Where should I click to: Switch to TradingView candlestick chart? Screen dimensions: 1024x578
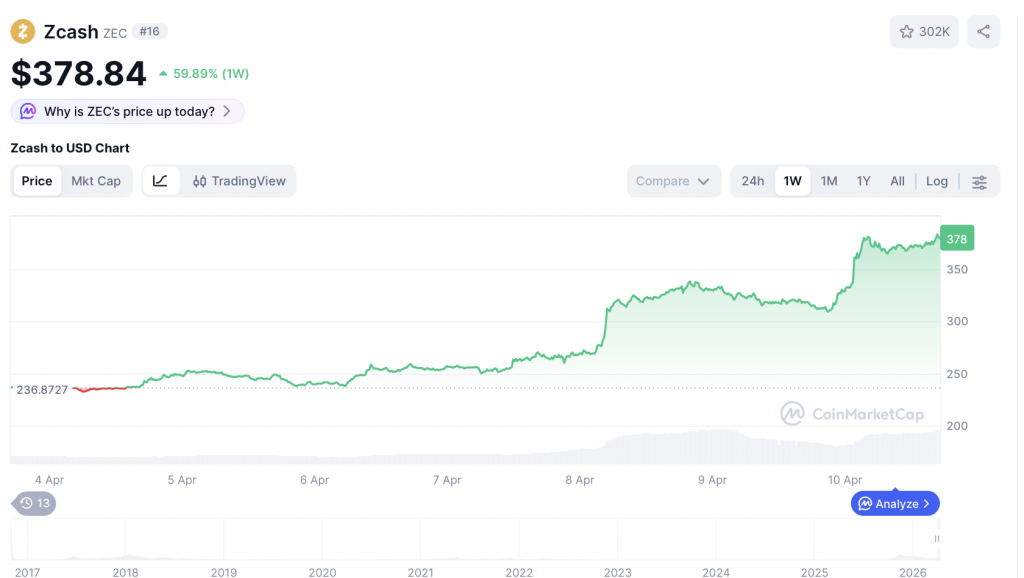coord(239,181)
